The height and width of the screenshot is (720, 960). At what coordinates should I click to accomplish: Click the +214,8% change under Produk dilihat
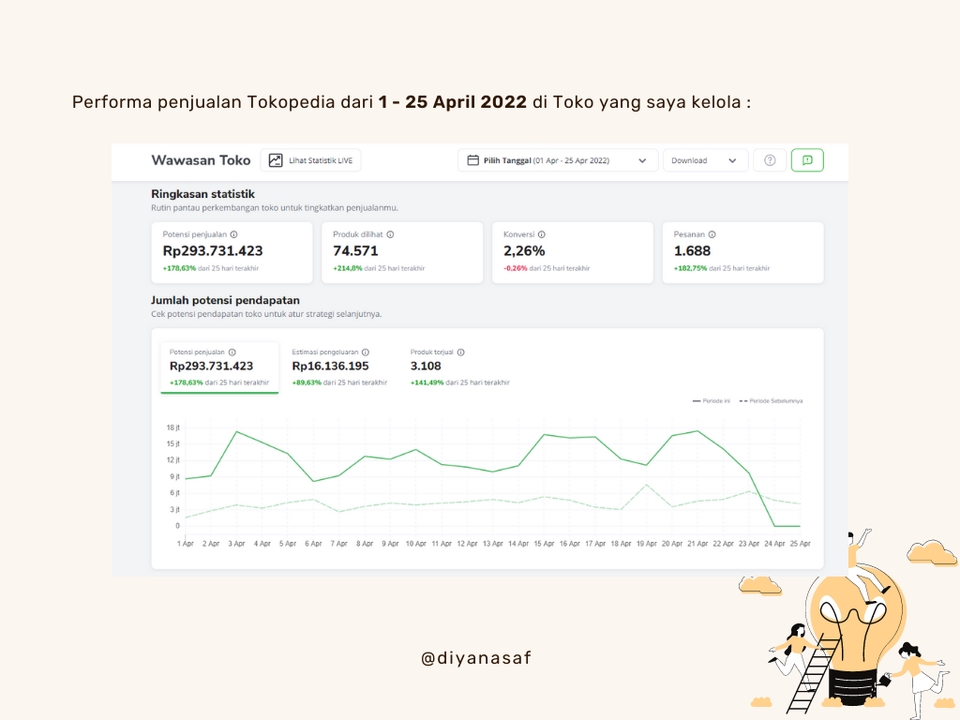pyautogui.click(x=348, y=268)
